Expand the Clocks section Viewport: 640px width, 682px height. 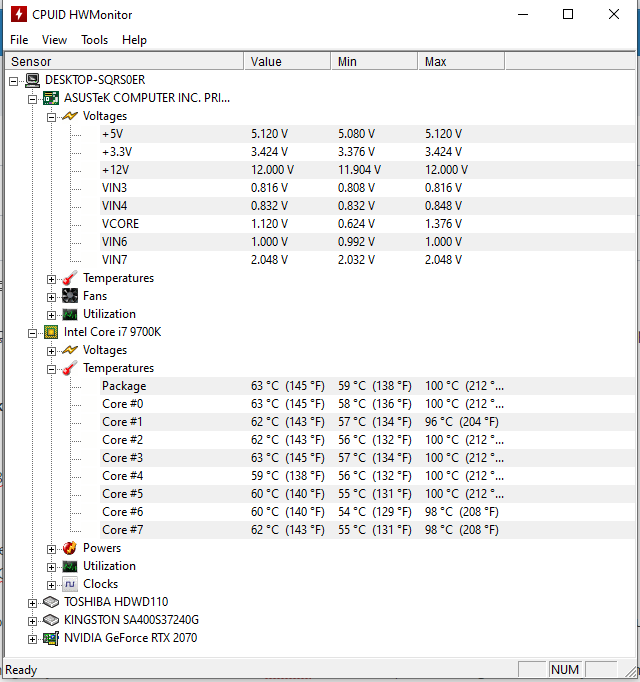(x=51, y=585)
